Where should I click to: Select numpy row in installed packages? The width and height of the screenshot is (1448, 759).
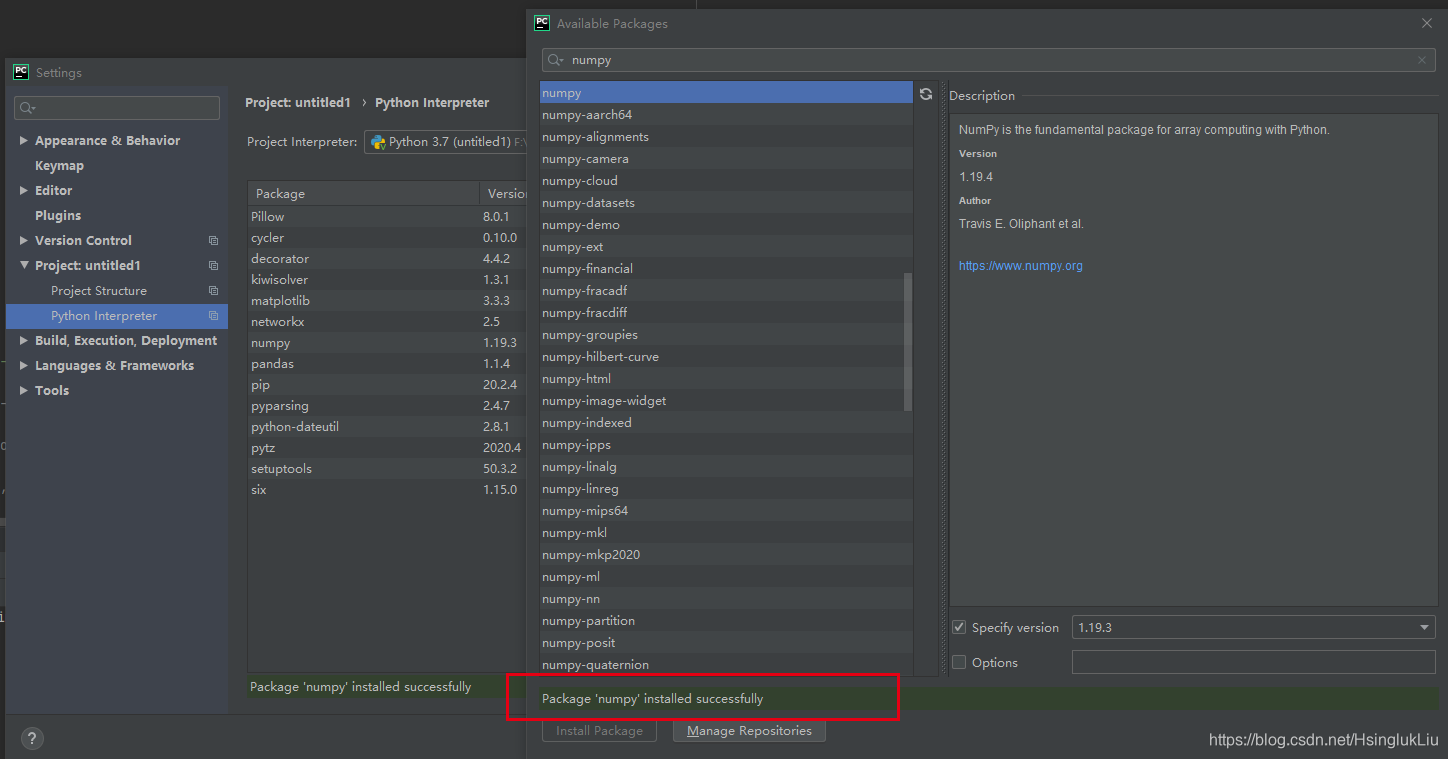click(x=387, y=343)
